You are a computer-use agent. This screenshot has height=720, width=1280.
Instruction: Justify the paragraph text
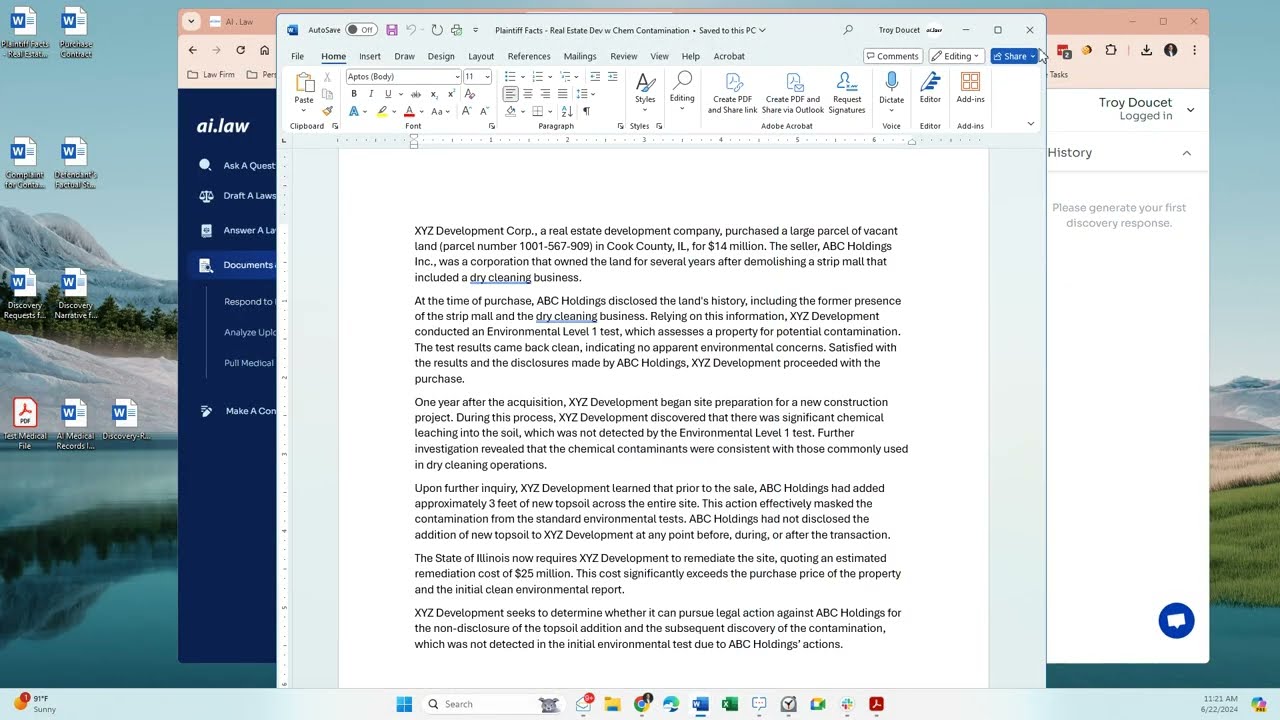pyautogui.click(x=563, y=94)
